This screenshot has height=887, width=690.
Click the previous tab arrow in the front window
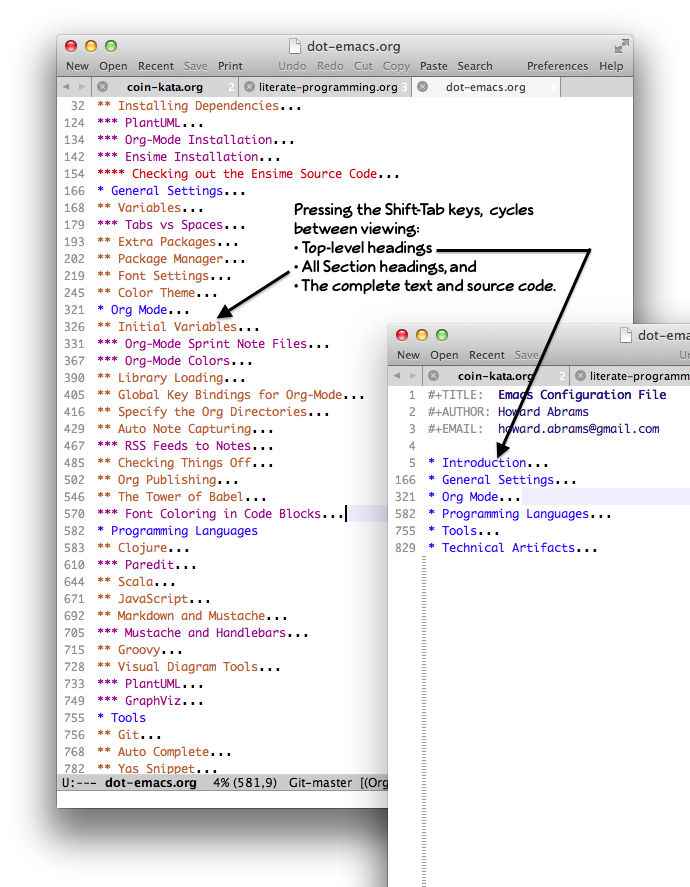396,376
